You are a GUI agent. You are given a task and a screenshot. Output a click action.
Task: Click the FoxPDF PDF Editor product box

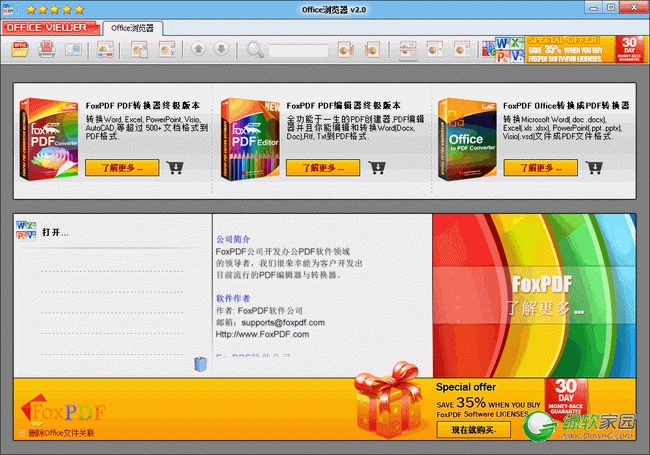pyautogui.click(x=250, y=139)
